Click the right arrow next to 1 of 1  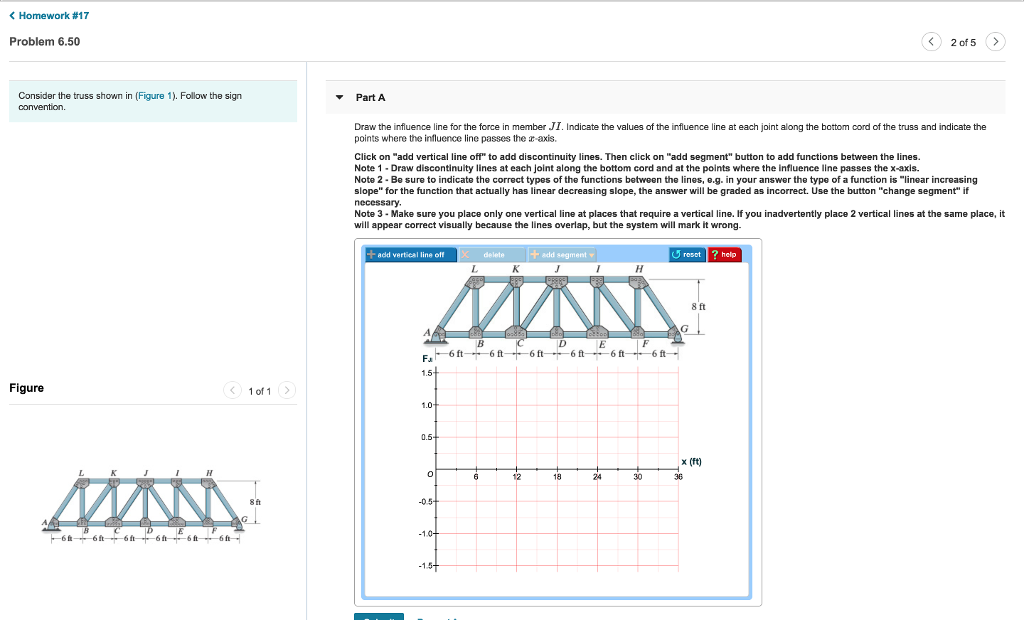287,391
